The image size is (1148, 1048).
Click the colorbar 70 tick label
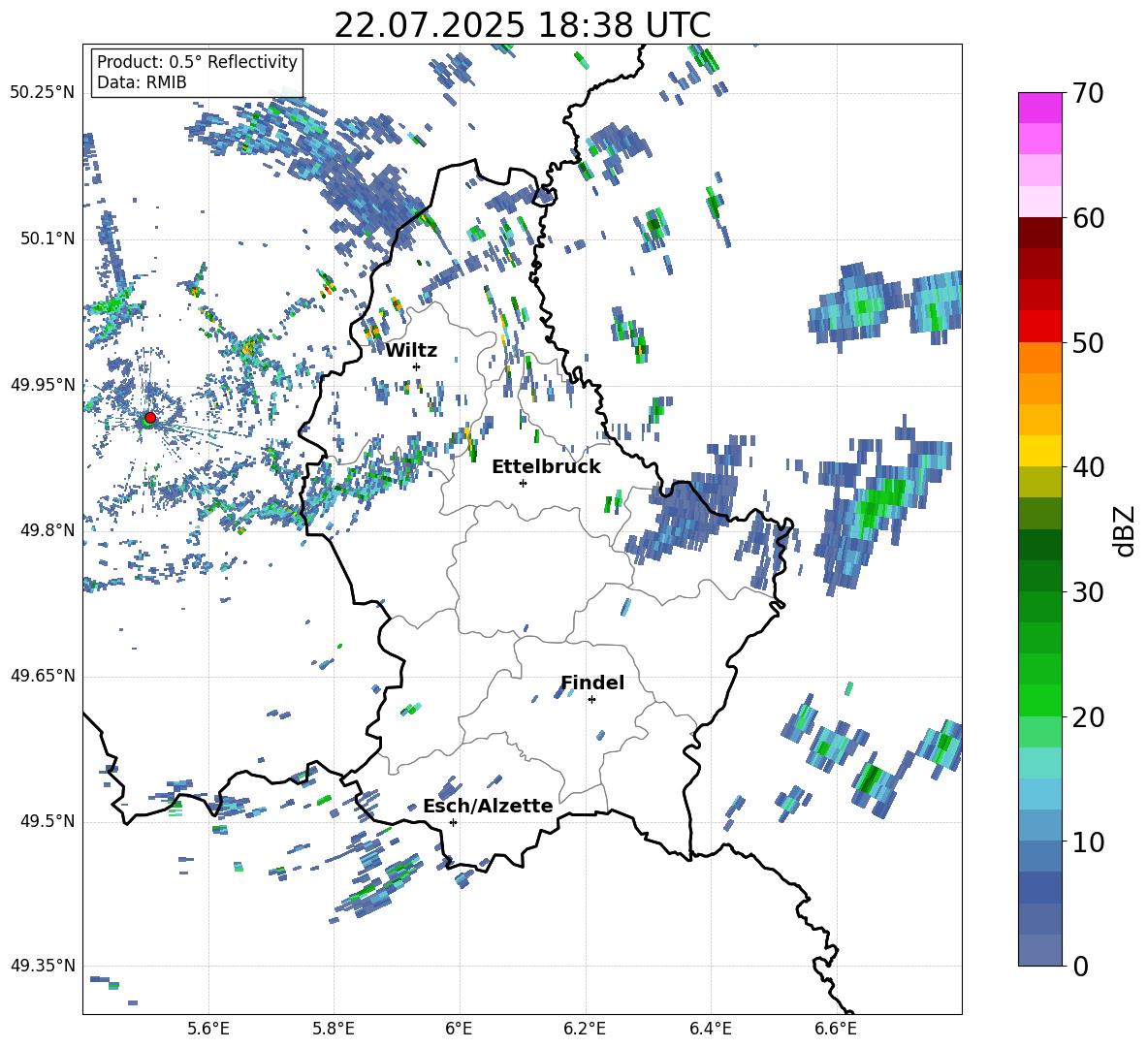(1087, 94)
